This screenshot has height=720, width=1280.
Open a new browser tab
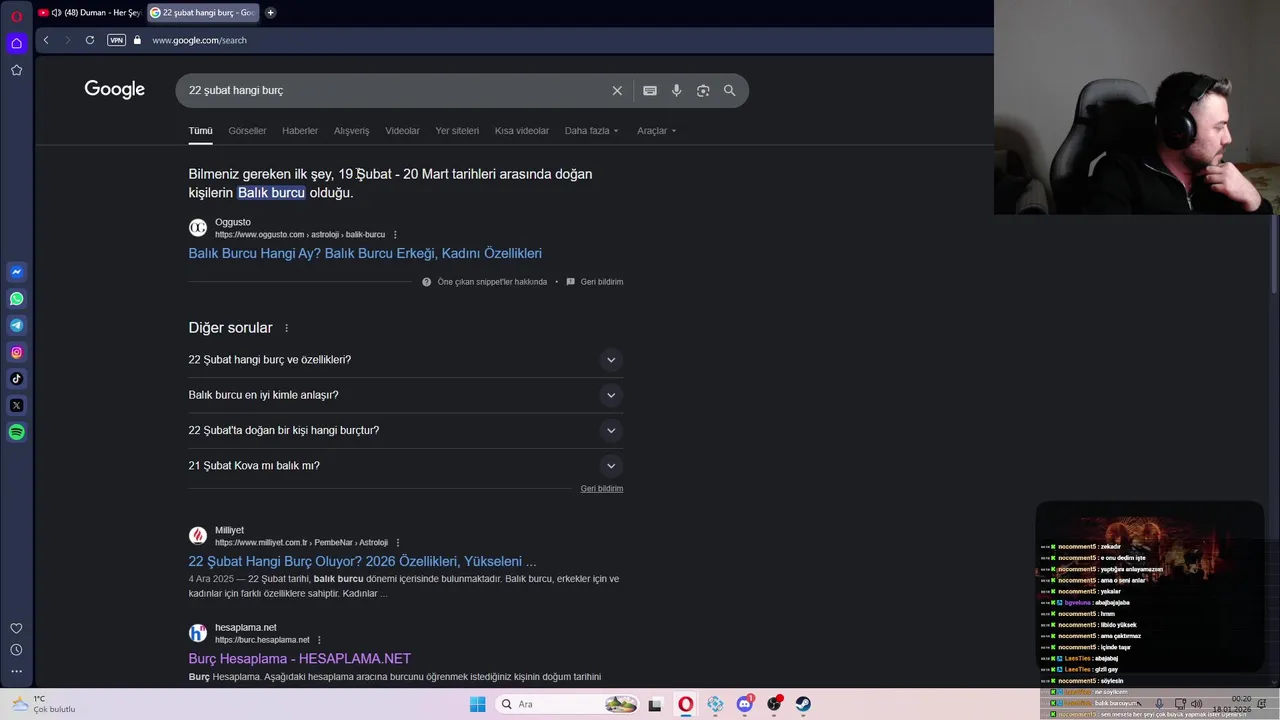pyautogui.click(x=270, y=13)
